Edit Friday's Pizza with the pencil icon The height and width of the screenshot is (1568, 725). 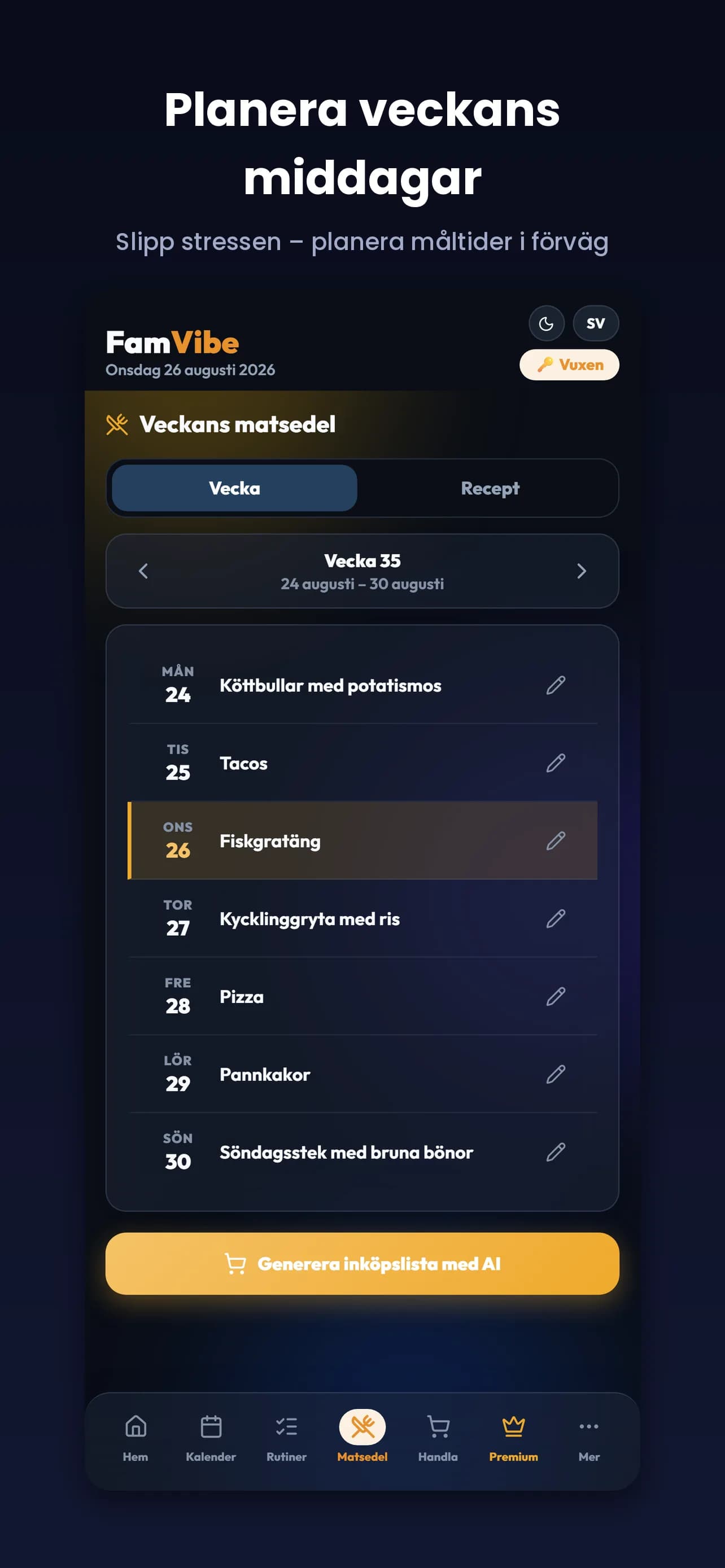[556, 996]
